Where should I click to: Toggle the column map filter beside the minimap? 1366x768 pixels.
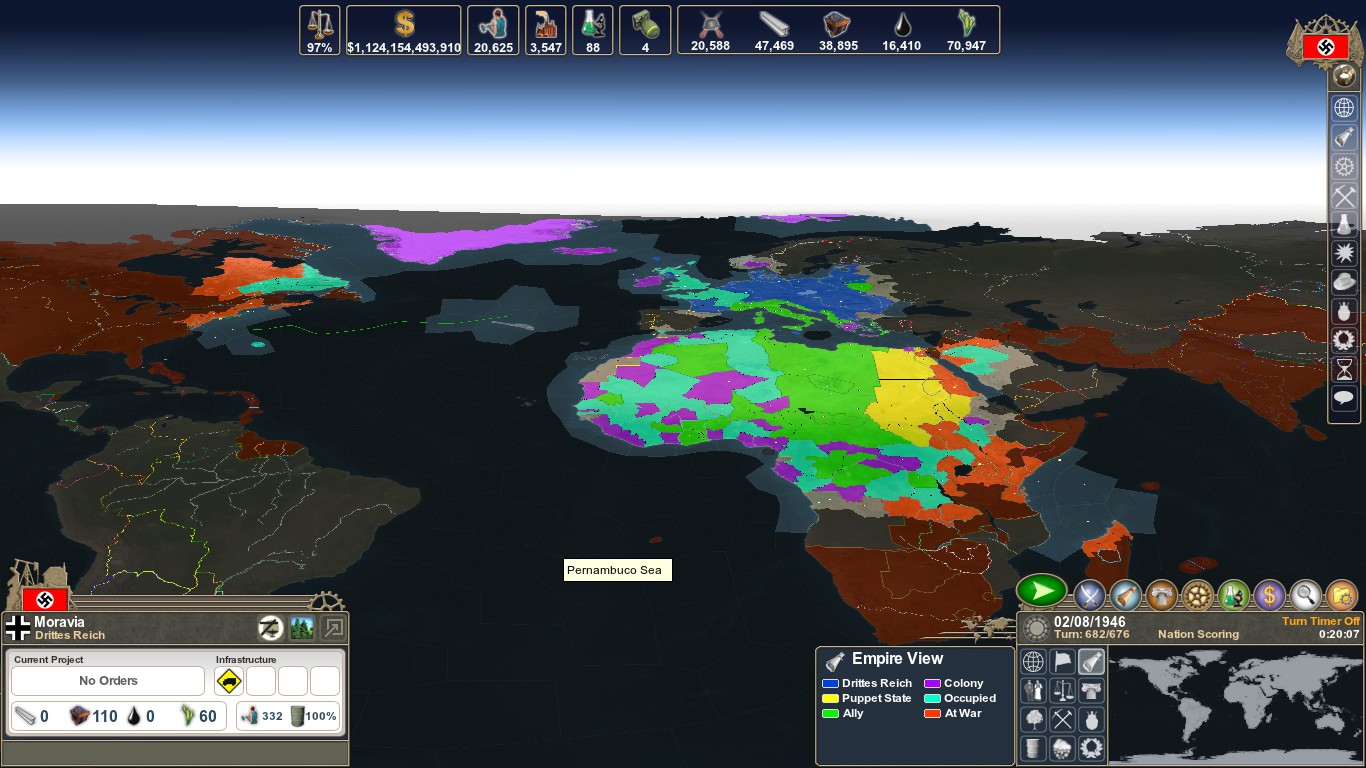[x=1091, y=690]
